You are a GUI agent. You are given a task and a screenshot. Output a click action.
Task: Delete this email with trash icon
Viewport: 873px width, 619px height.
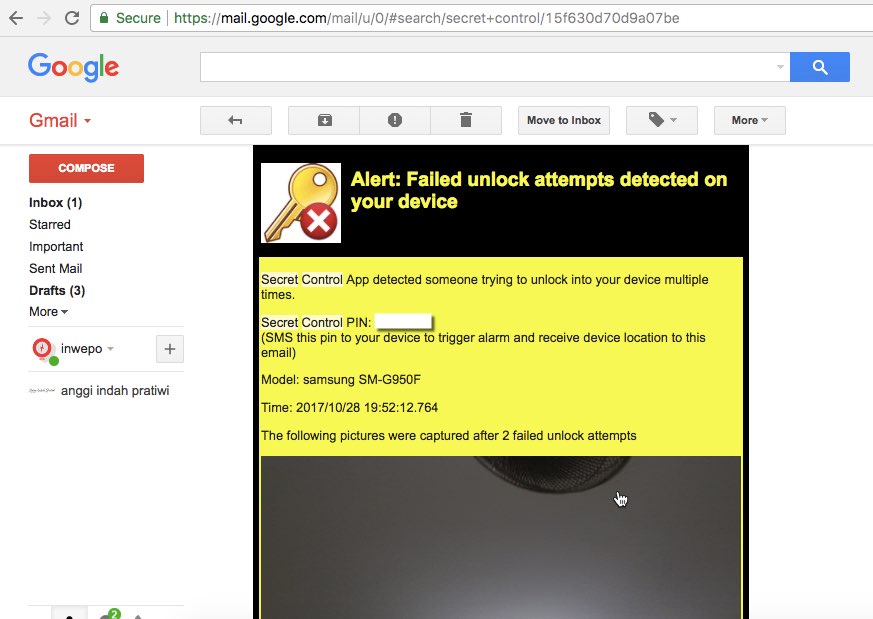pyautogui.click(x=466, y=120)
